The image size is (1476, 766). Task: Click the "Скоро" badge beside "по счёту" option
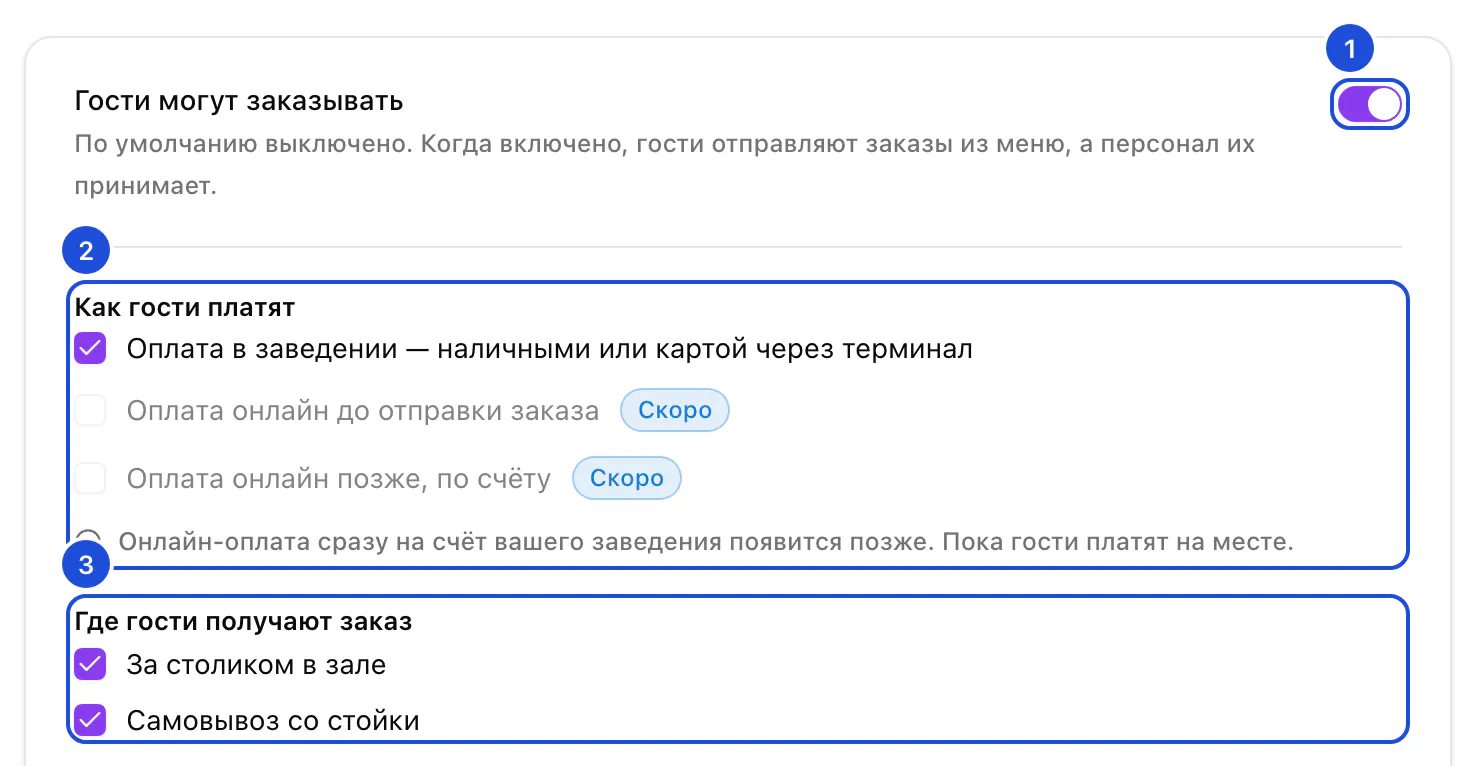coord(627,478)
